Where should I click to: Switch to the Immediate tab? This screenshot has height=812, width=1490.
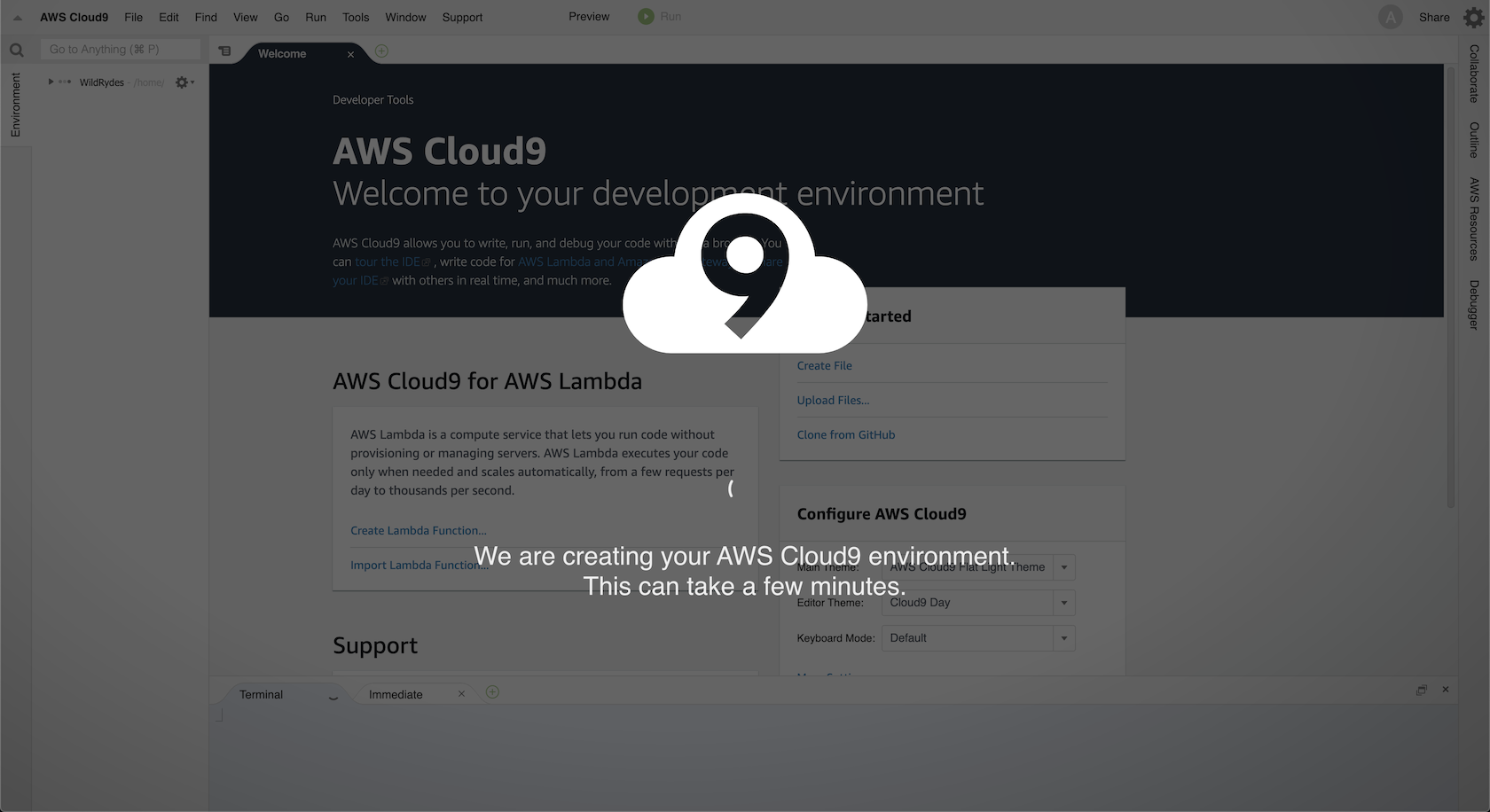(396, 694)
